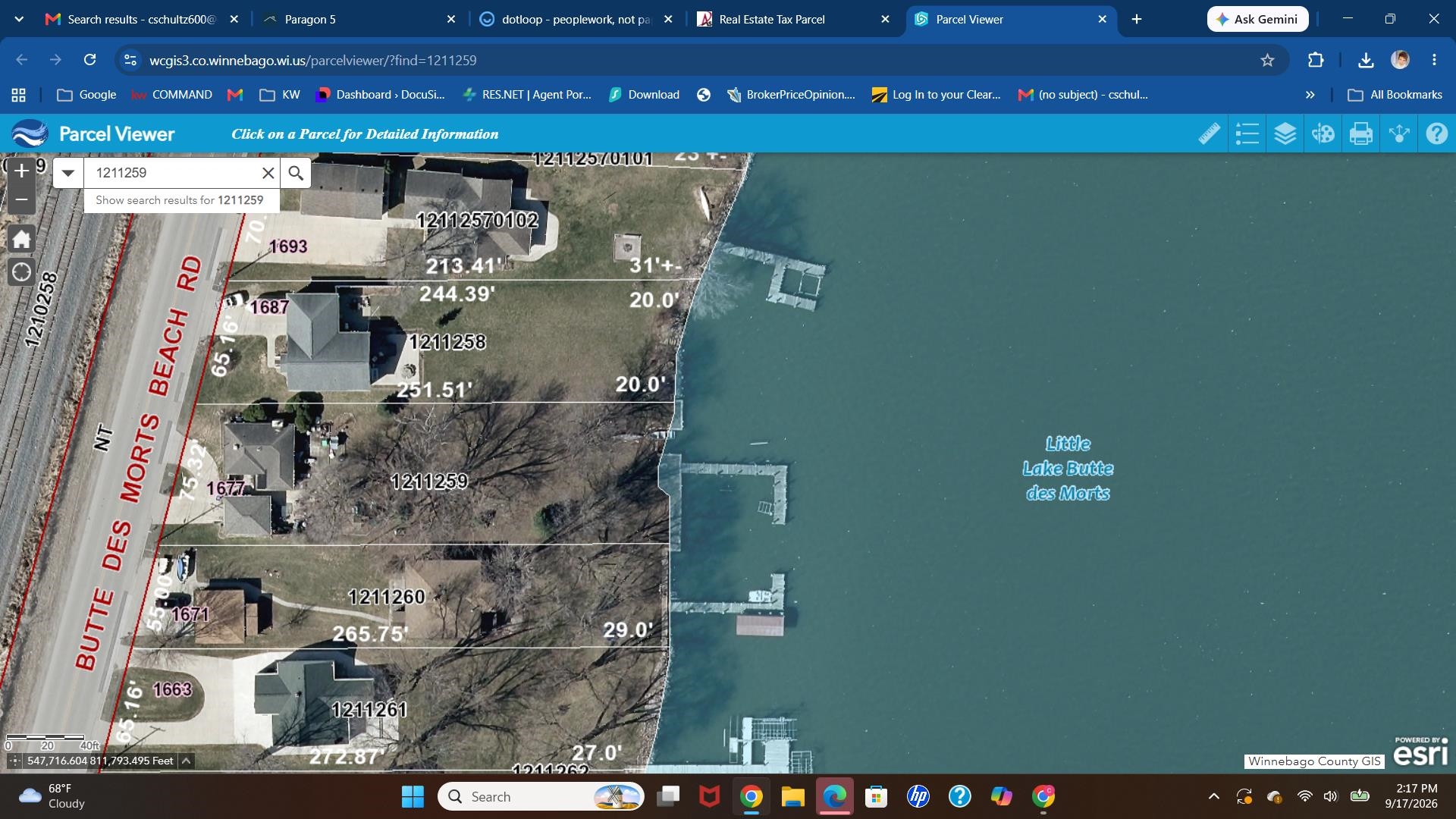This screenshot has height=819, width=1456.
Task: Open the Legend list tool
Action: click(x=1247, y=134)
